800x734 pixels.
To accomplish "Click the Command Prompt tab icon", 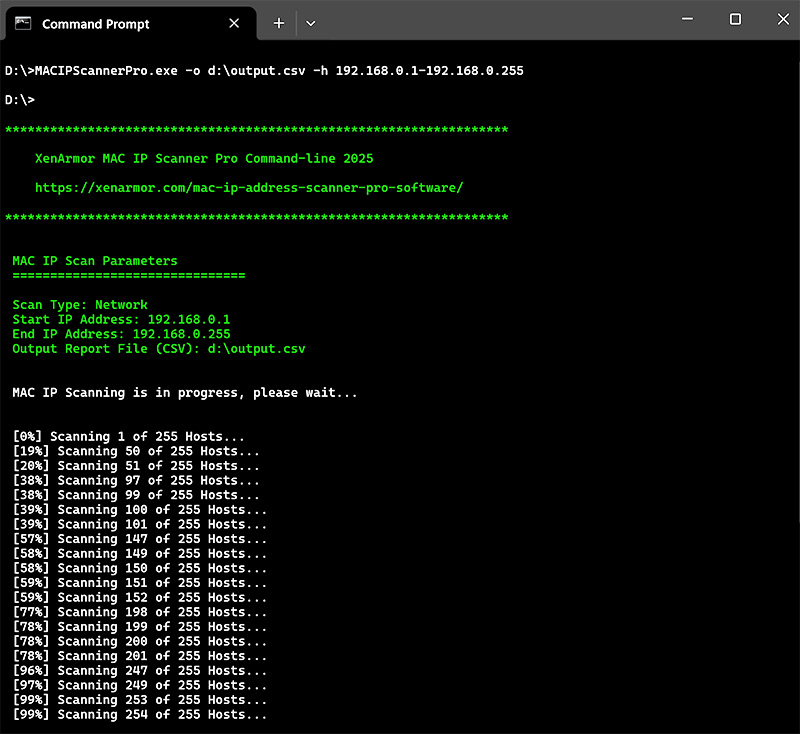I will coord(23,23).
